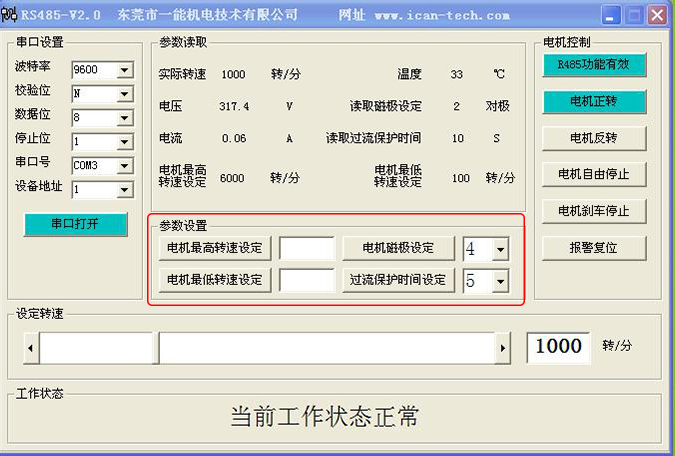Screen dimensions: 675x456
Task: Click the speed slider left arrow
Action: click(31, 348)
